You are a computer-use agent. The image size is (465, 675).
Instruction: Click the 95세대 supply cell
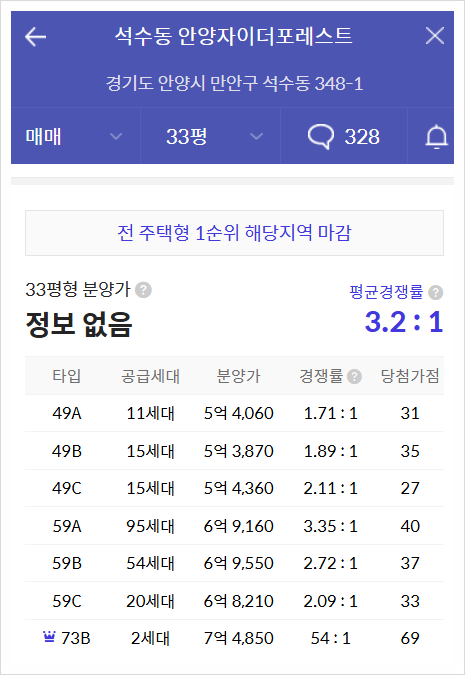pos(150,526)
